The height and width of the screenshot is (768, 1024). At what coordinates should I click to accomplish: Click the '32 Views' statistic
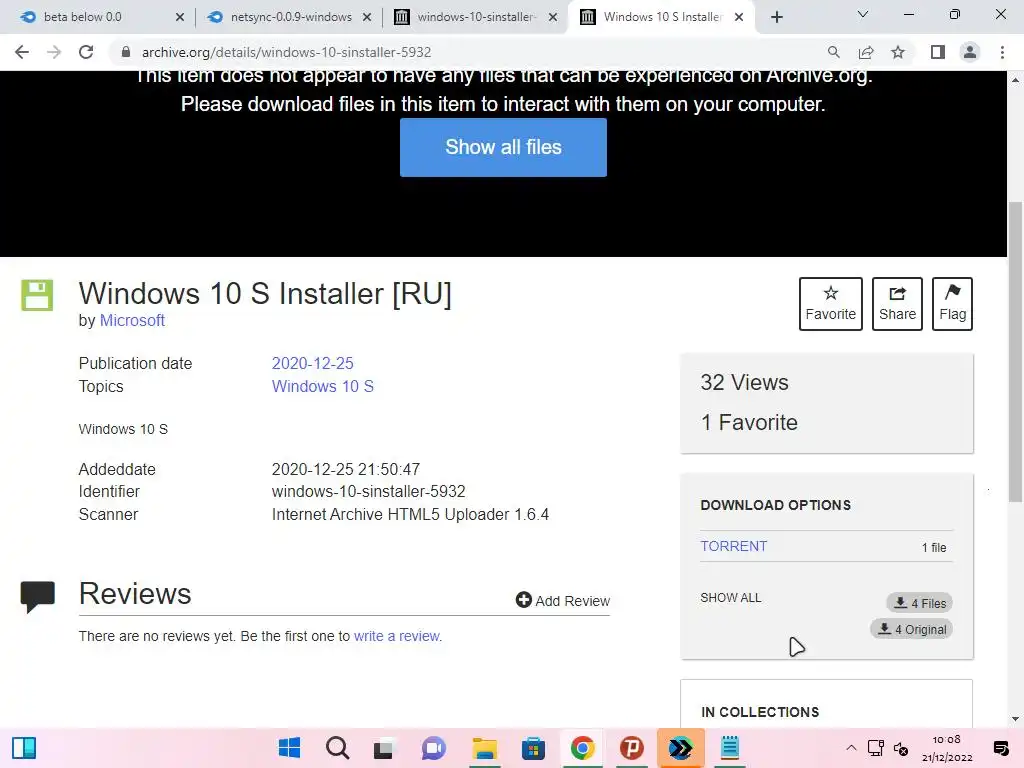coord(744,383)
